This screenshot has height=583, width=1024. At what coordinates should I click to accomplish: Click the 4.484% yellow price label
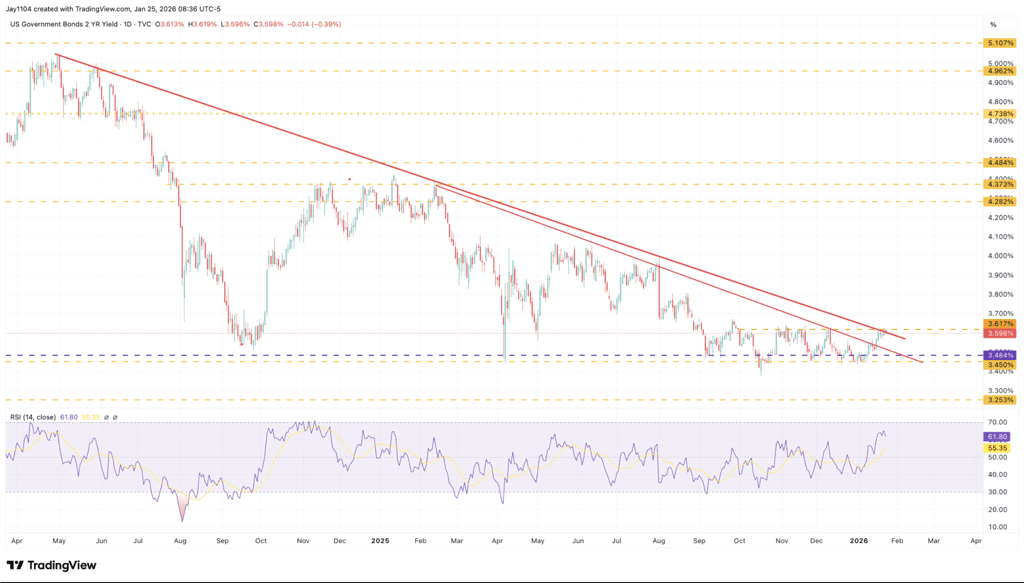(1000, 163)
